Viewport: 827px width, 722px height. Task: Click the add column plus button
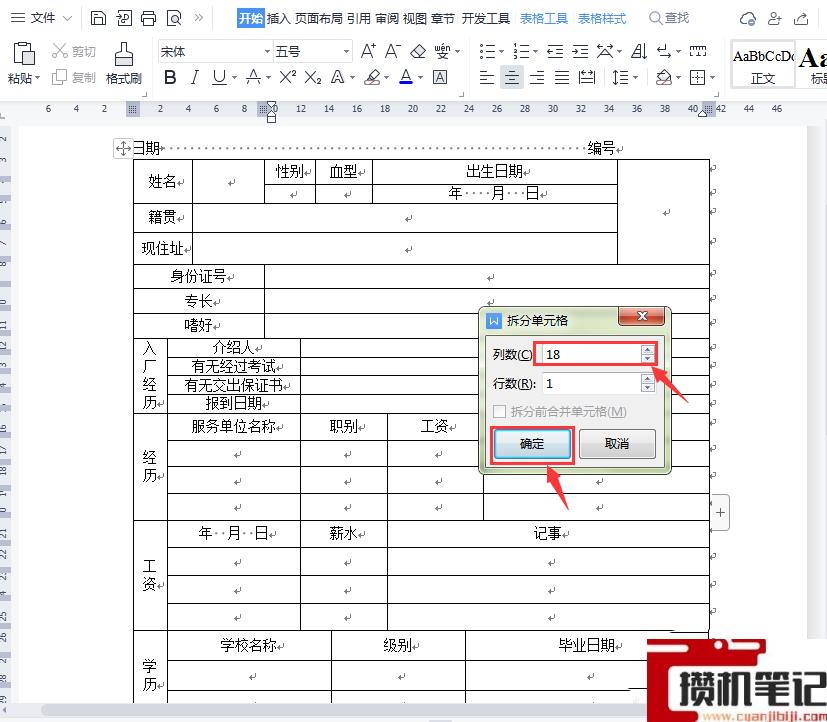click(x=720, y=512)
